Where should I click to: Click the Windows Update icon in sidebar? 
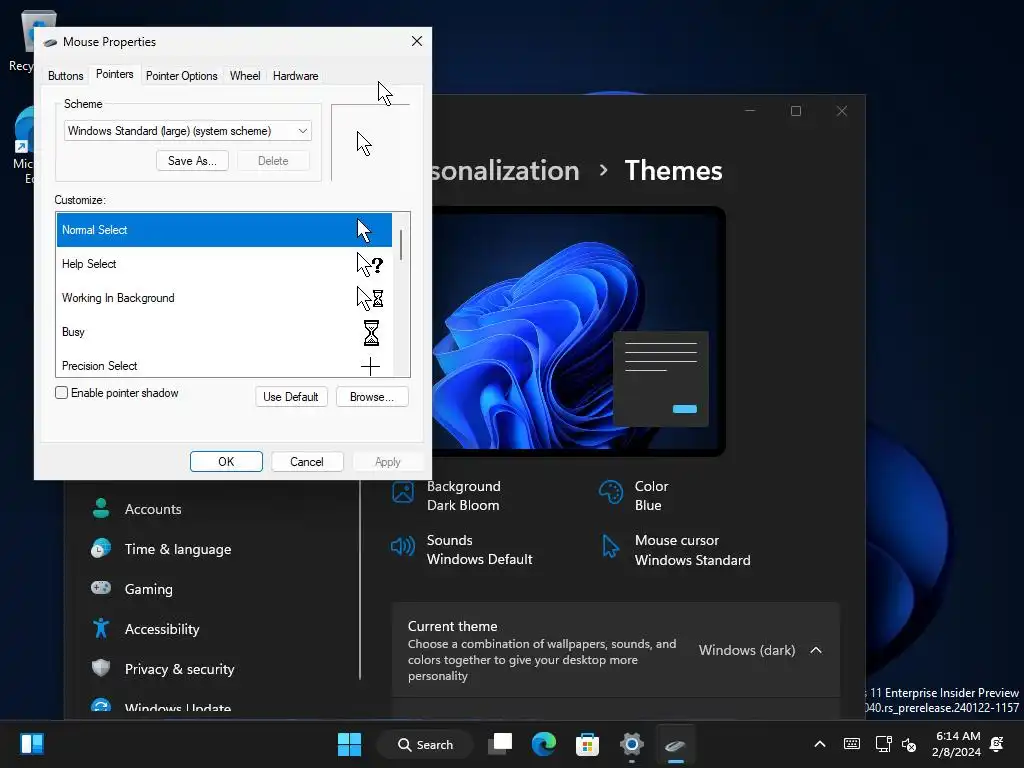[101, 707]
